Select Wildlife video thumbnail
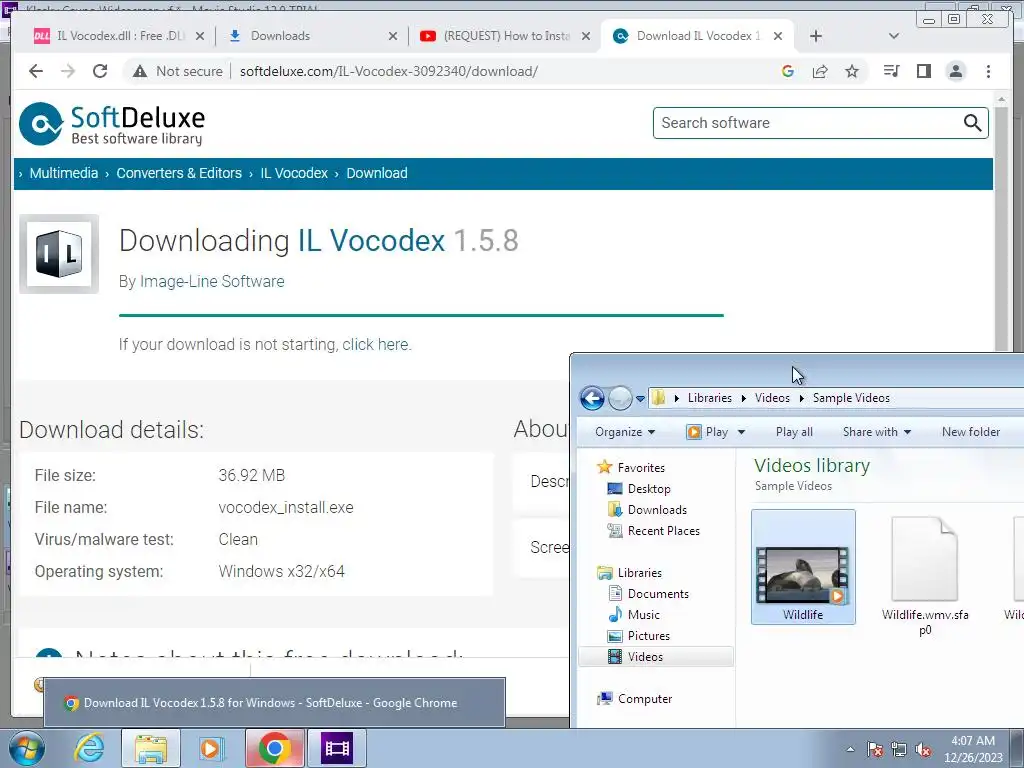The height and width of the screenshot is (768, 1024). 803,567
